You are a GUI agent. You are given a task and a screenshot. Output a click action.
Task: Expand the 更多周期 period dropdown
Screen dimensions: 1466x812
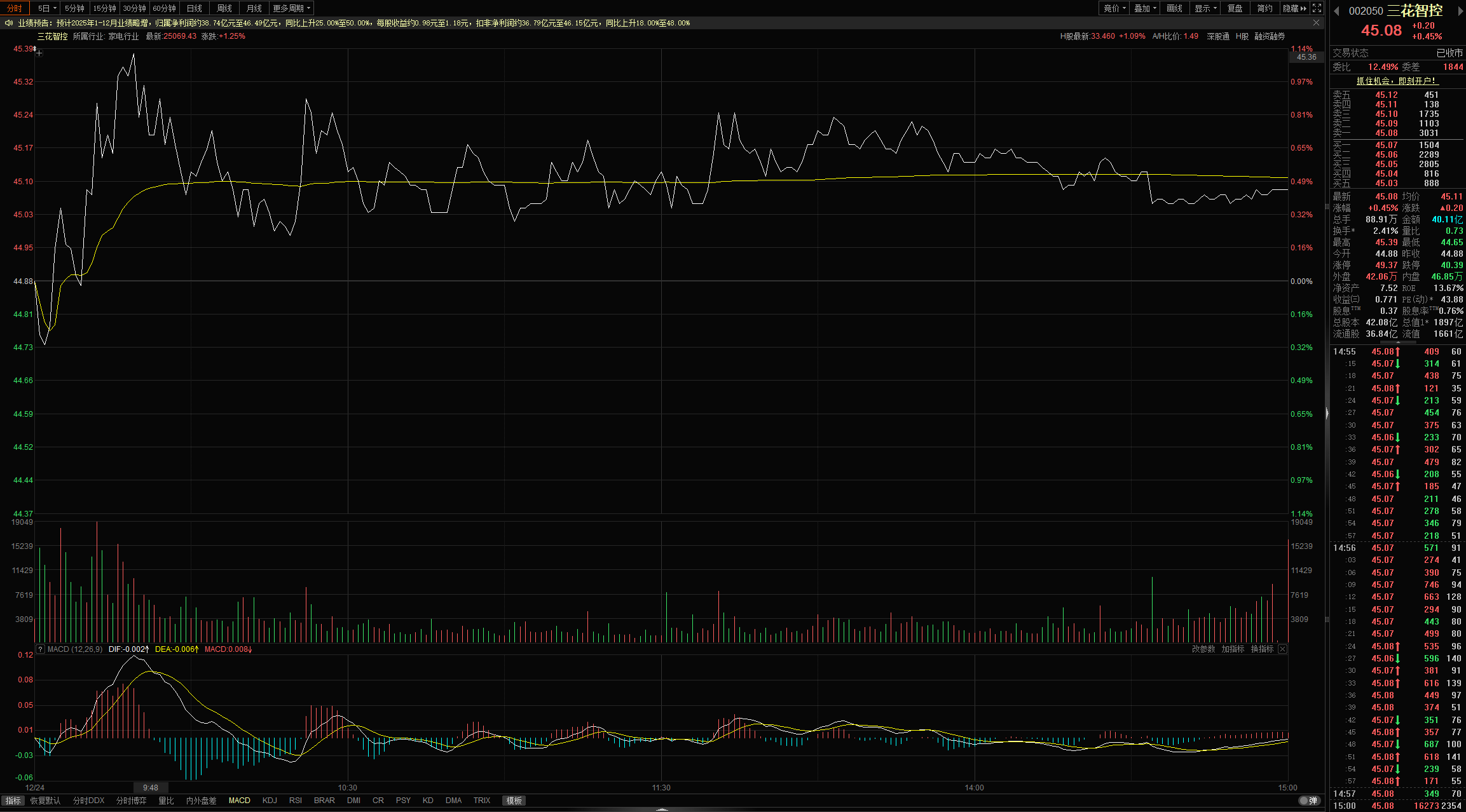[291, 8]
